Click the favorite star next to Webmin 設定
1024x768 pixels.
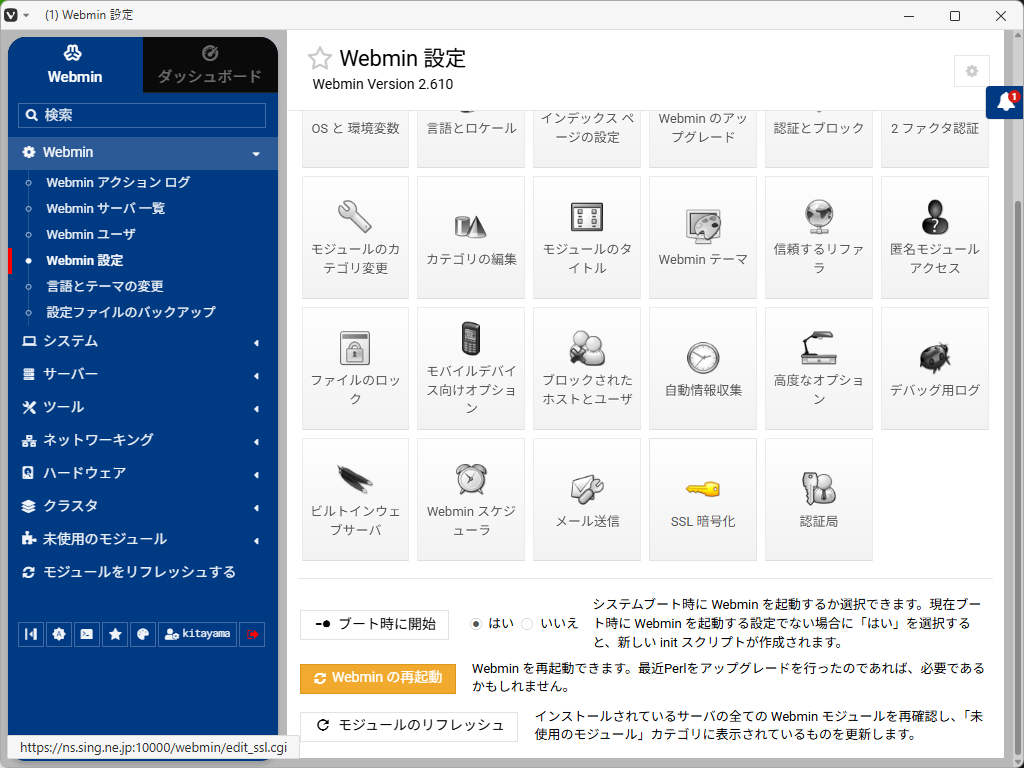[319, 59]
